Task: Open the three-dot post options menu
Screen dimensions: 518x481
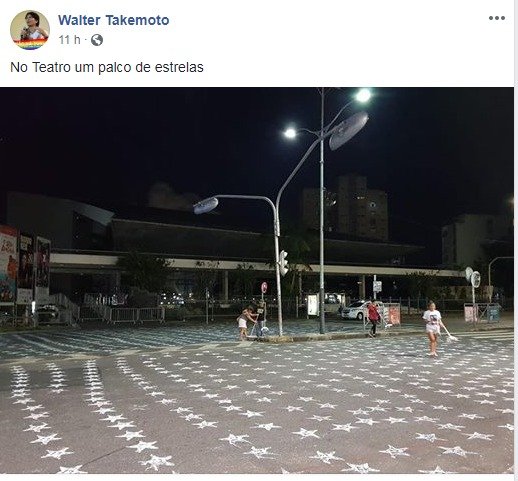Action: 497,18
